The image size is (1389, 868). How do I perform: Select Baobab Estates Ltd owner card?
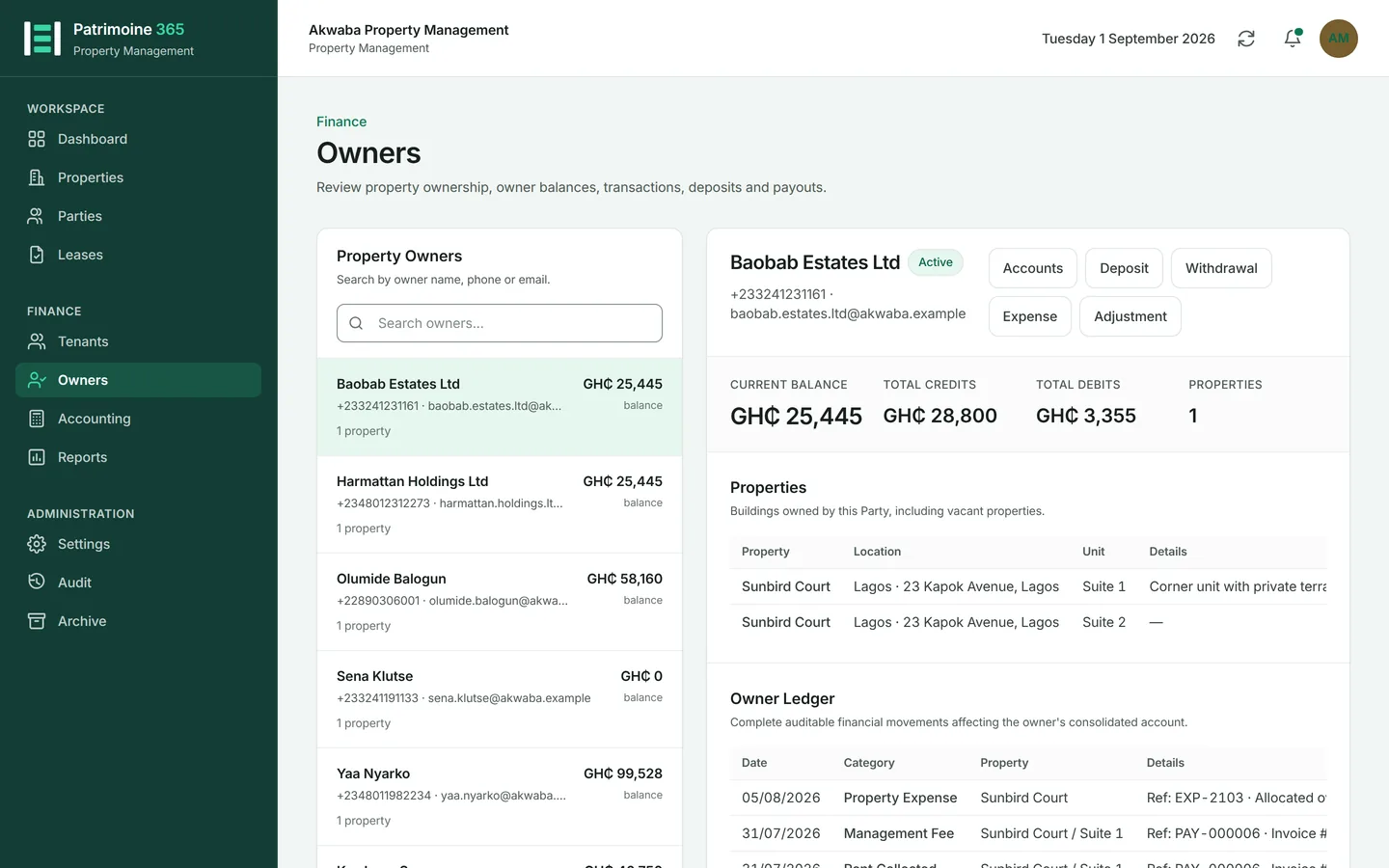tap(500, 407)
